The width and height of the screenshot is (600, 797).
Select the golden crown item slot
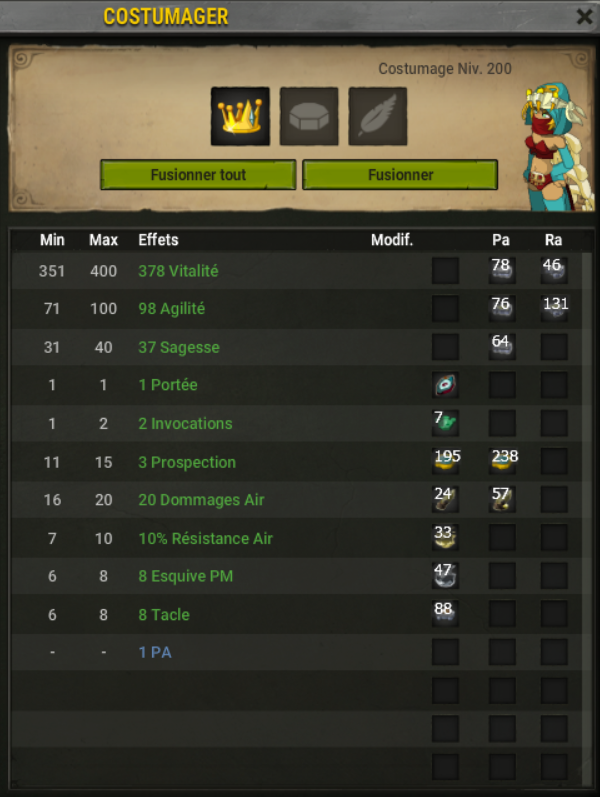coord(240,116)
